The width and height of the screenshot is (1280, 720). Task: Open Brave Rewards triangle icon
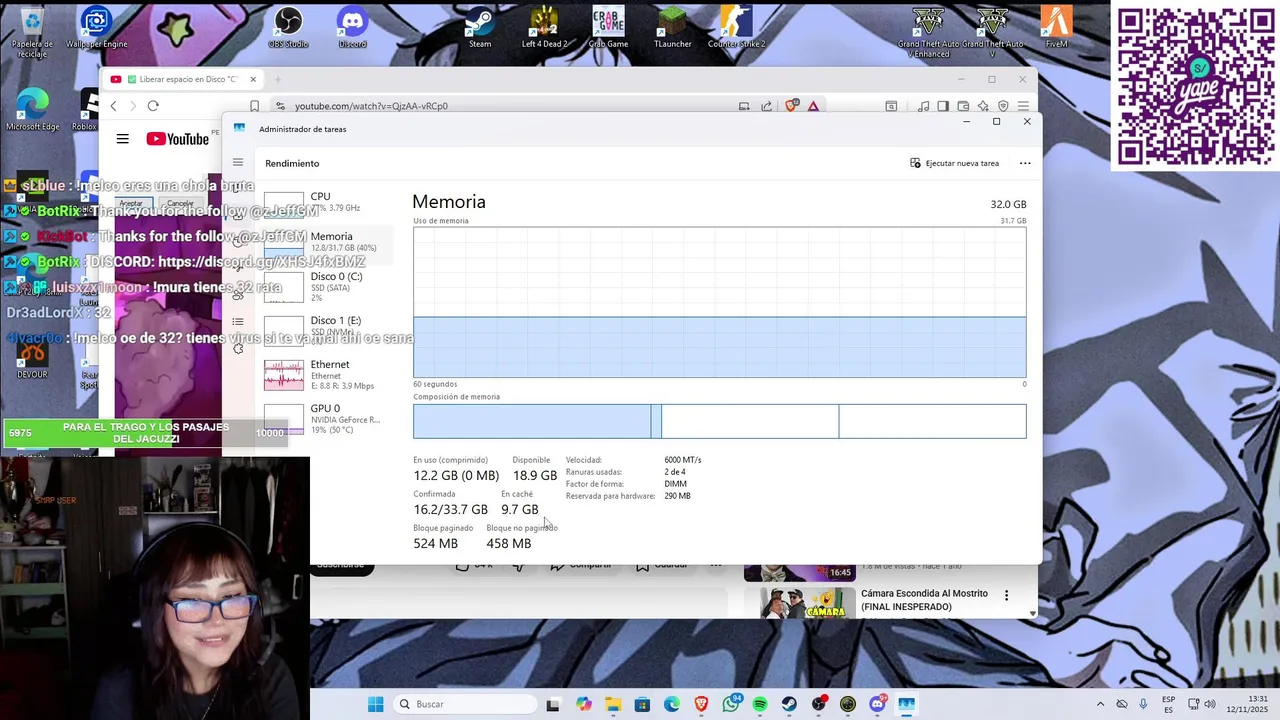tap(813, 106)
